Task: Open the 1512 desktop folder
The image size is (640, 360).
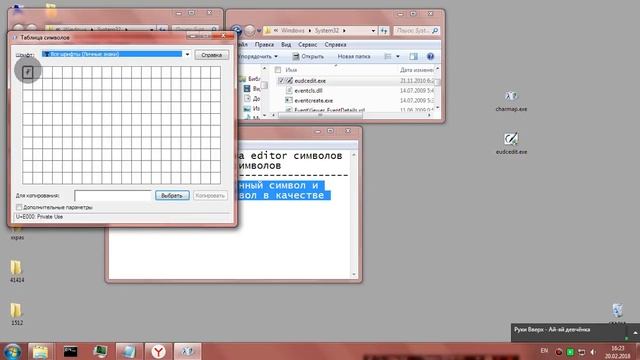Action: (16, 314)
